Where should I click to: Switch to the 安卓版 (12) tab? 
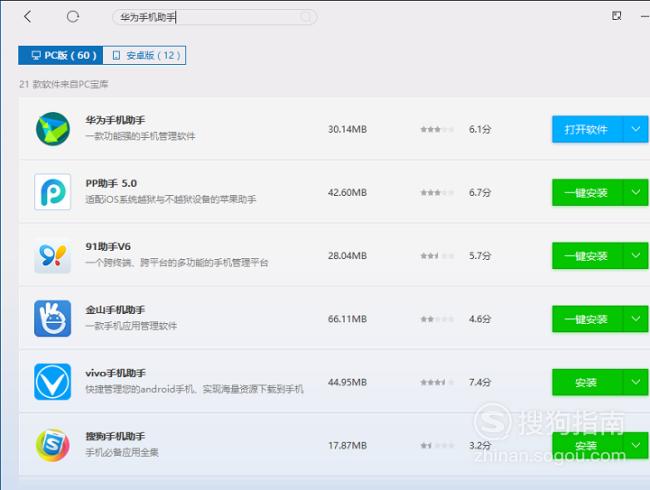(144, 55)
